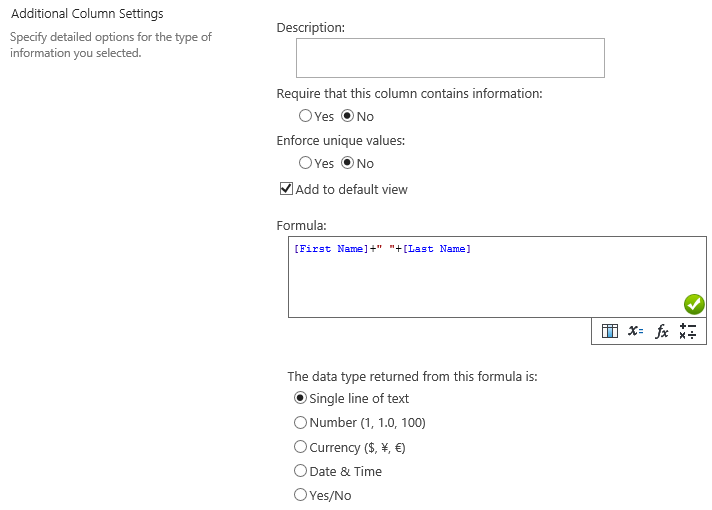Click the Add to default view label
This screenshot has width=712, height=510.
tap(351, 189)
